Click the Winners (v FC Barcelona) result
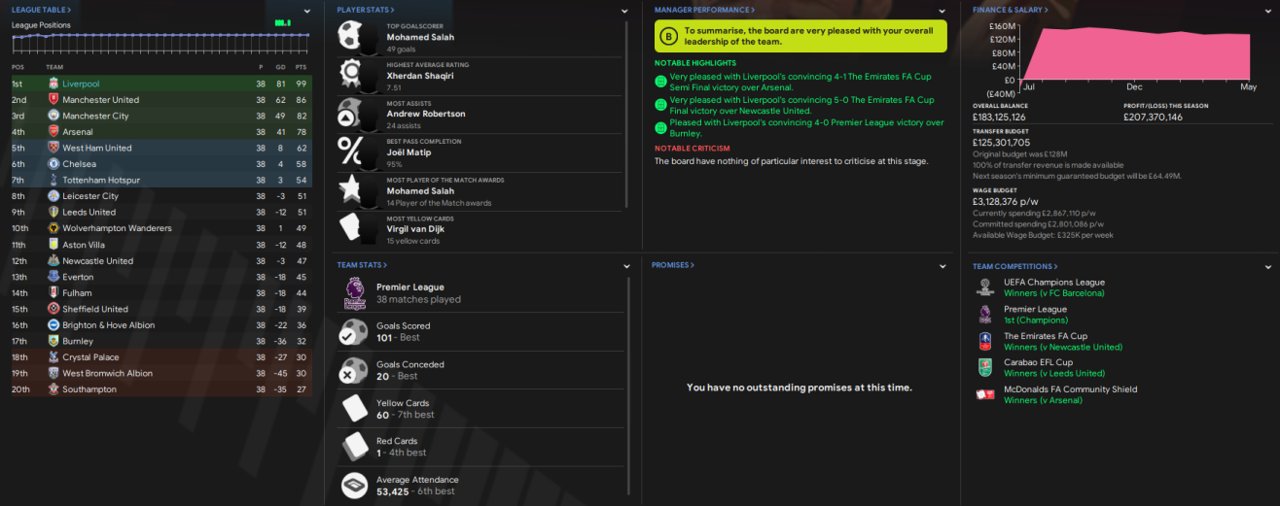The height and width of the screenshot is (506, 1280). coord(1054,293)
